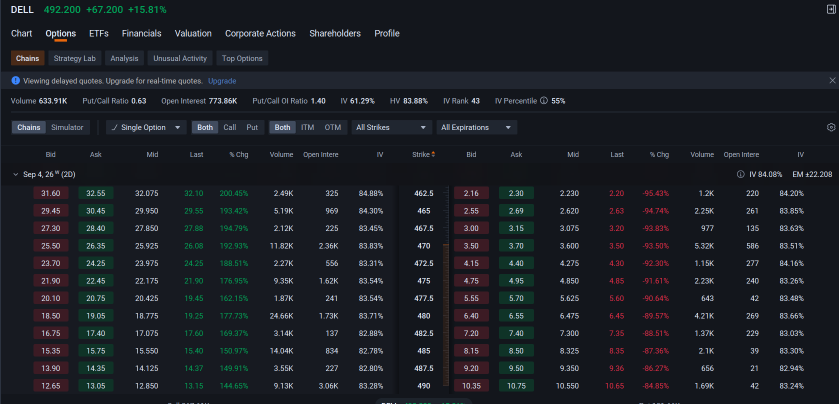Image resolution: width=839 pixels, height=404 pixels.
Task: Open Strategy Lab
Action: point(74,58)
